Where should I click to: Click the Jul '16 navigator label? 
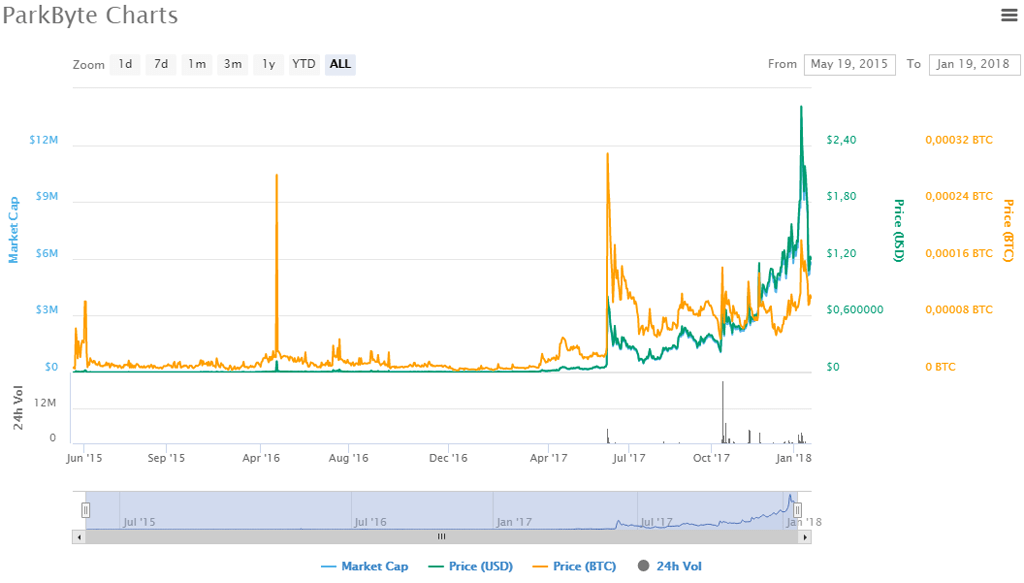pos(370,522)
